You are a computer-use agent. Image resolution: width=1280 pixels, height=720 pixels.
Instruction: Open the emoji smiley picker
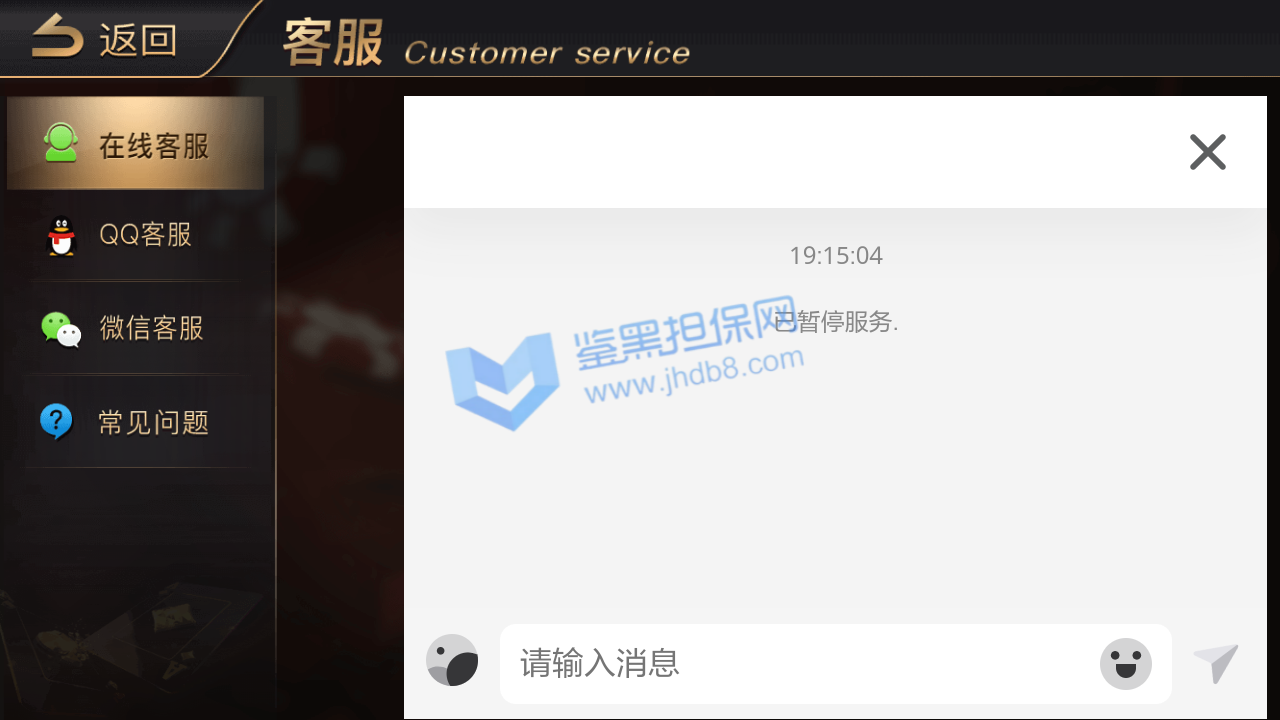point(1126,664)
